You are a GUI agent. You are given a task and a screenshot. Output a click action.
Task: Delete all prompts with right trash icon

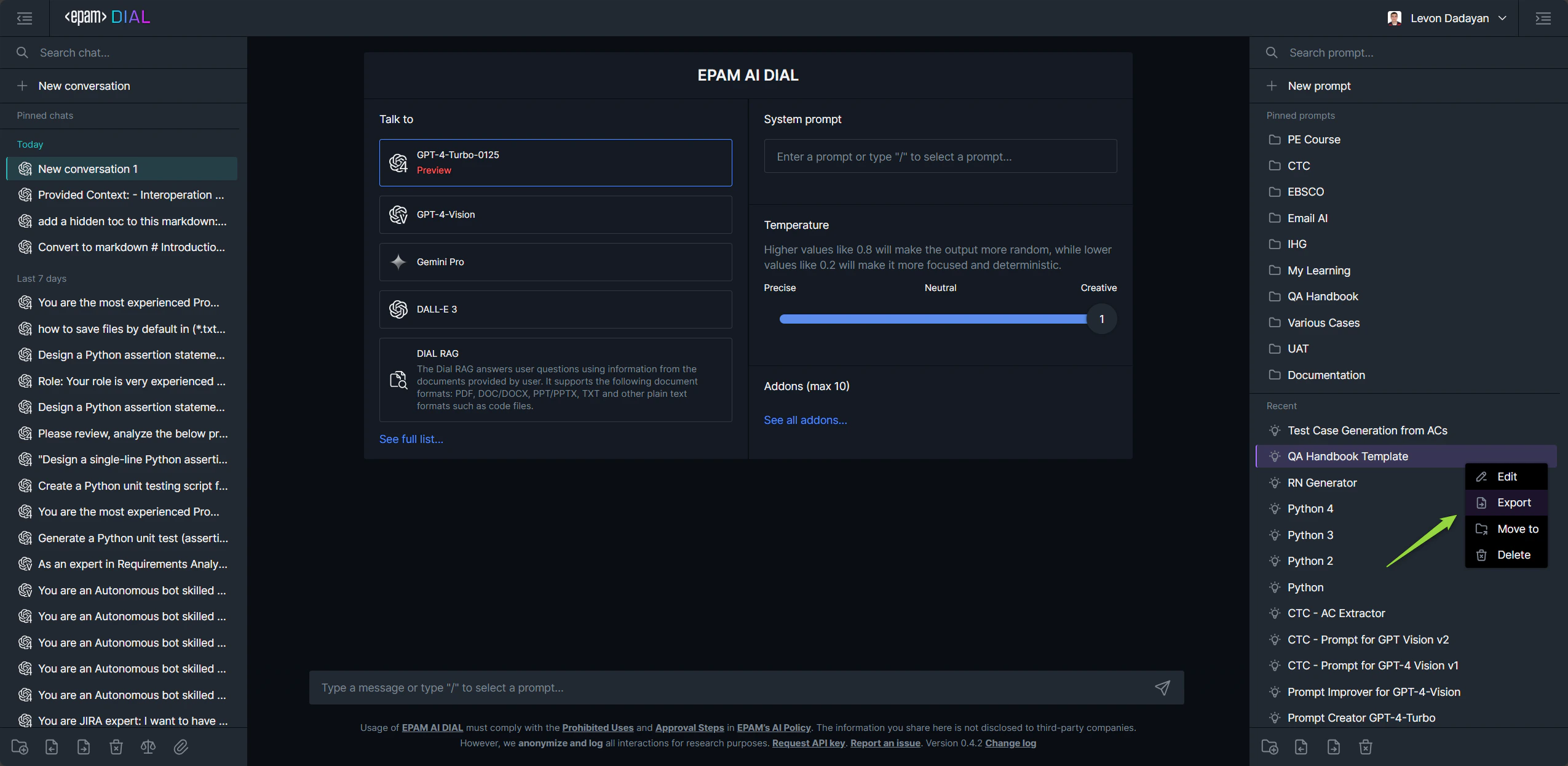tap(1366, 747)
